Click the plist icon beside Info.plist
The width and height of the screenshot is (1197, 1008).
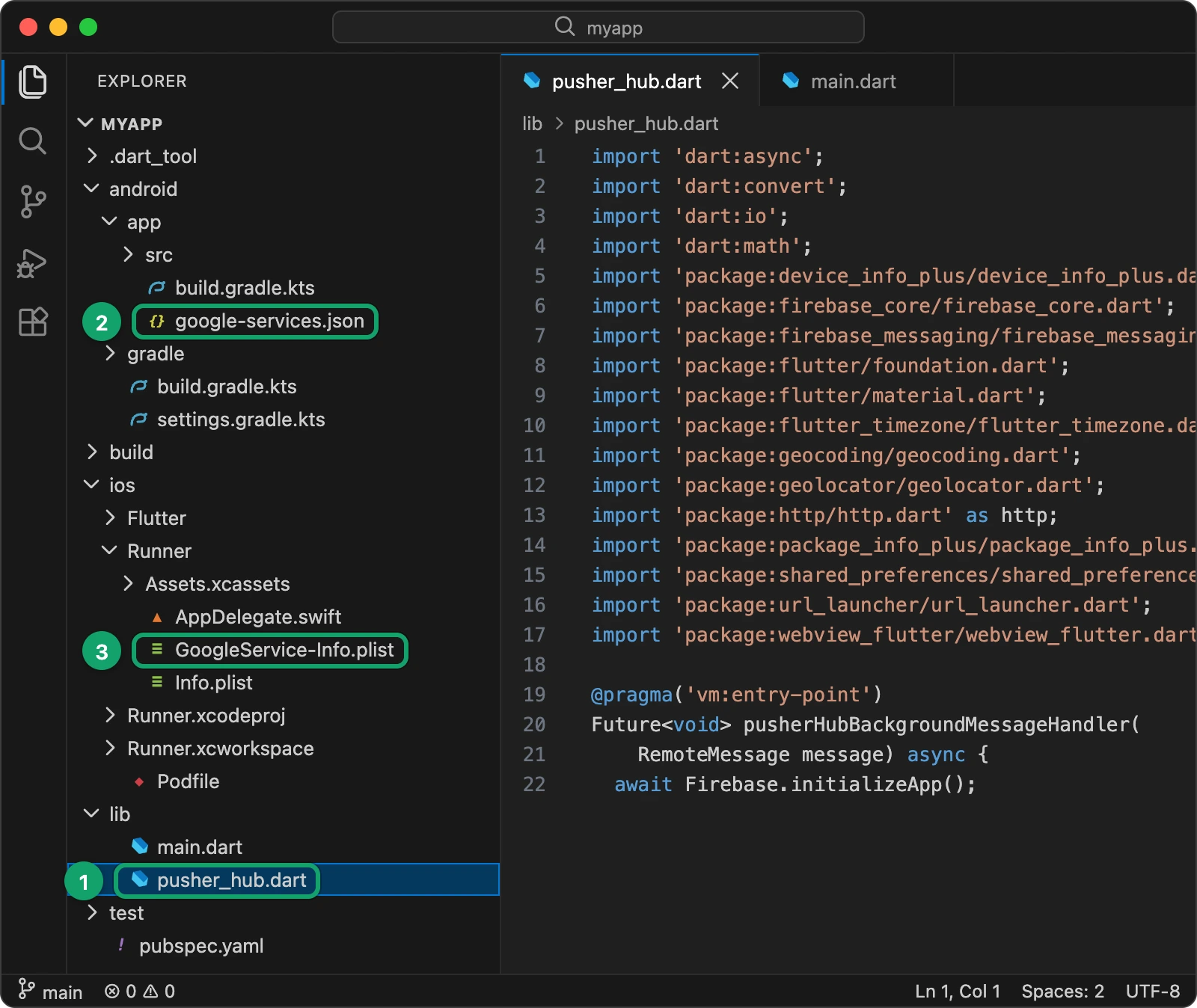pyautogui.click(x=157, y=682)
